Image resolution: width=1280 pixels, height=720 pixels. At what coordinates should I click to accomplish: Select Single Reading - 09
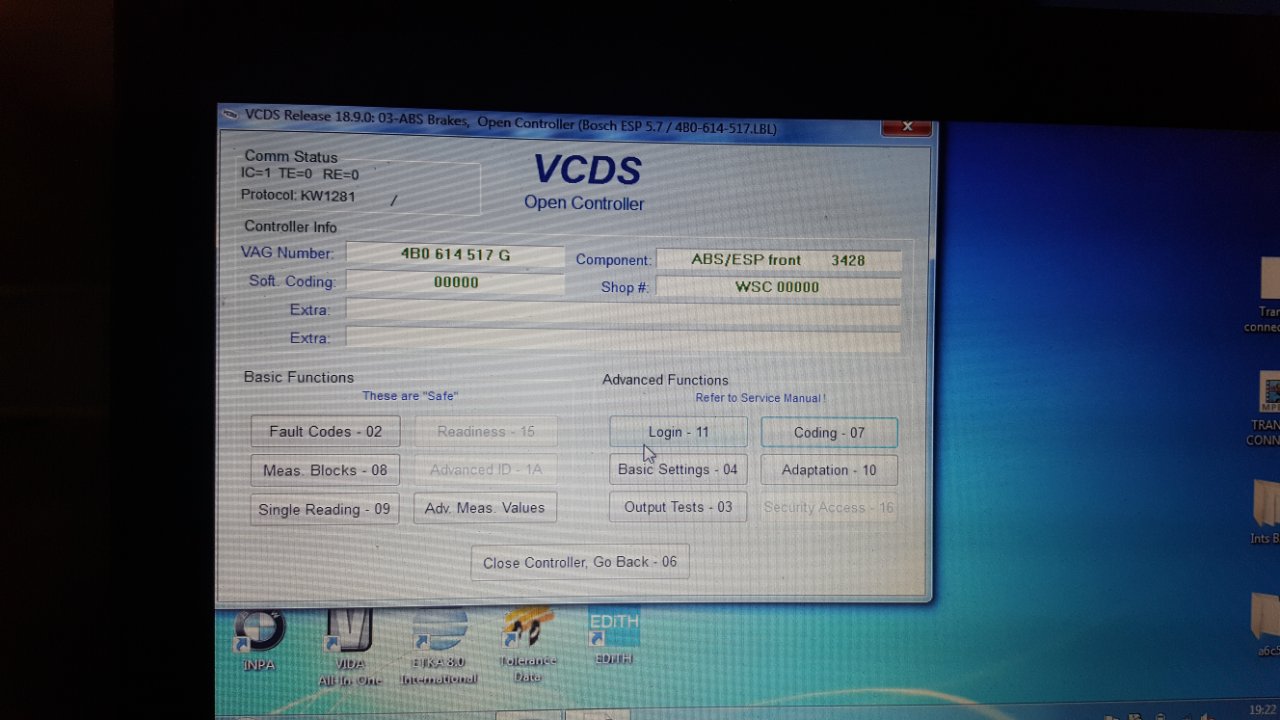(324, 509)
